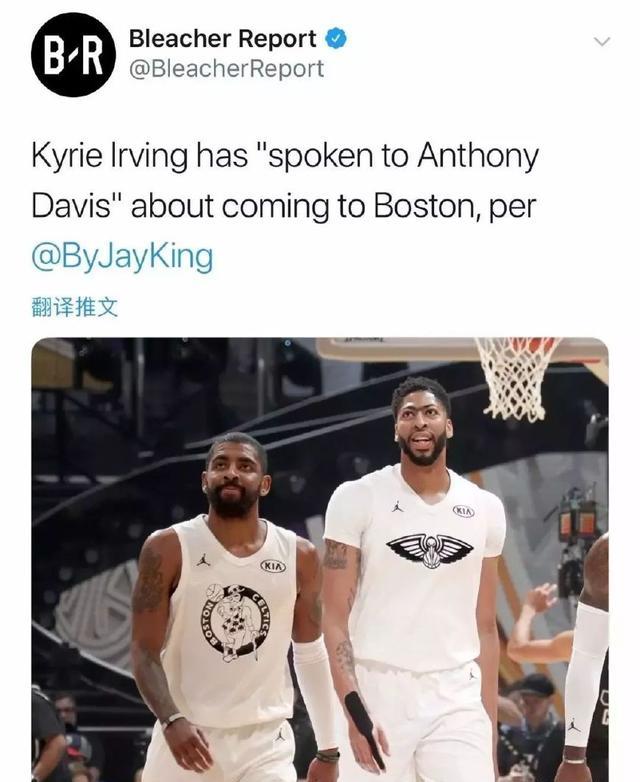
Task: Click the basketball hoop net in photo
Action: click(517, 379)
